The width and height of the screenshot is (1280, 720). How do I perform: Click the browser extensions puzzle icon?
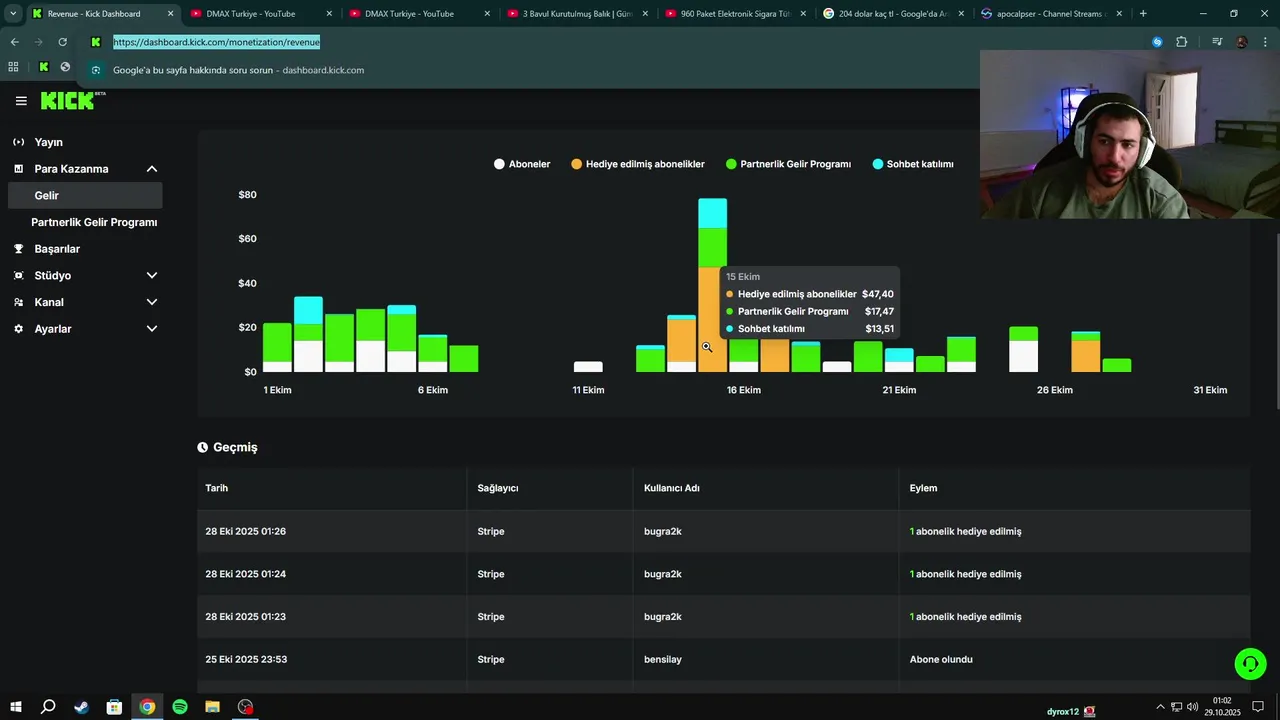coord(1182,42)
